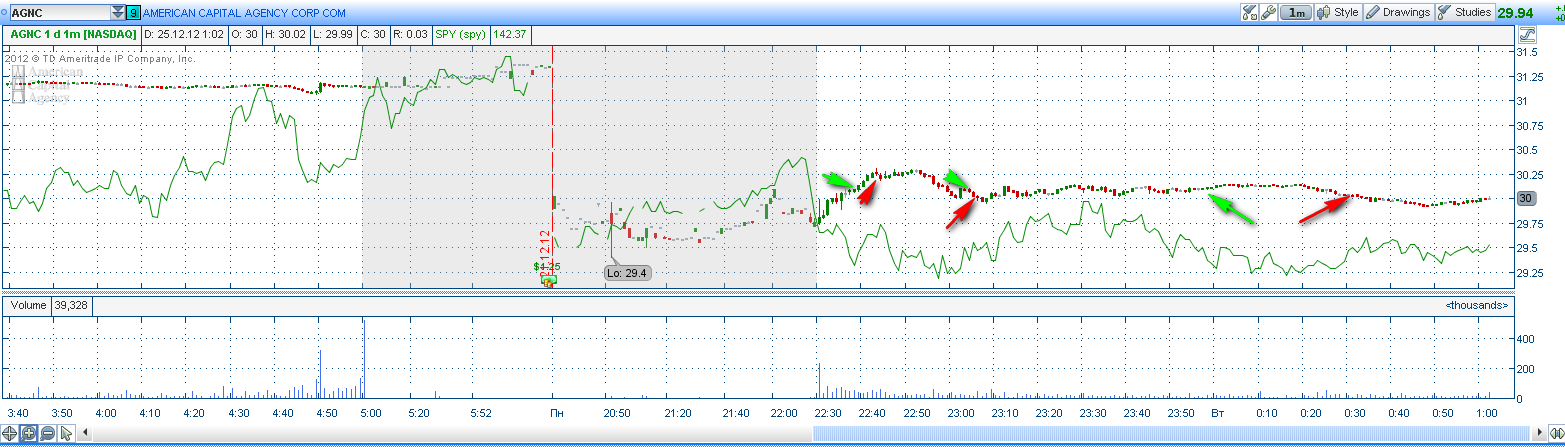Image resolution: width=1565 pixels, height=448 pixels.
Task: Click the AGNC 1 d 1m [NASDAQ] label
Action: pyautogui.click(x=73, y=34)
